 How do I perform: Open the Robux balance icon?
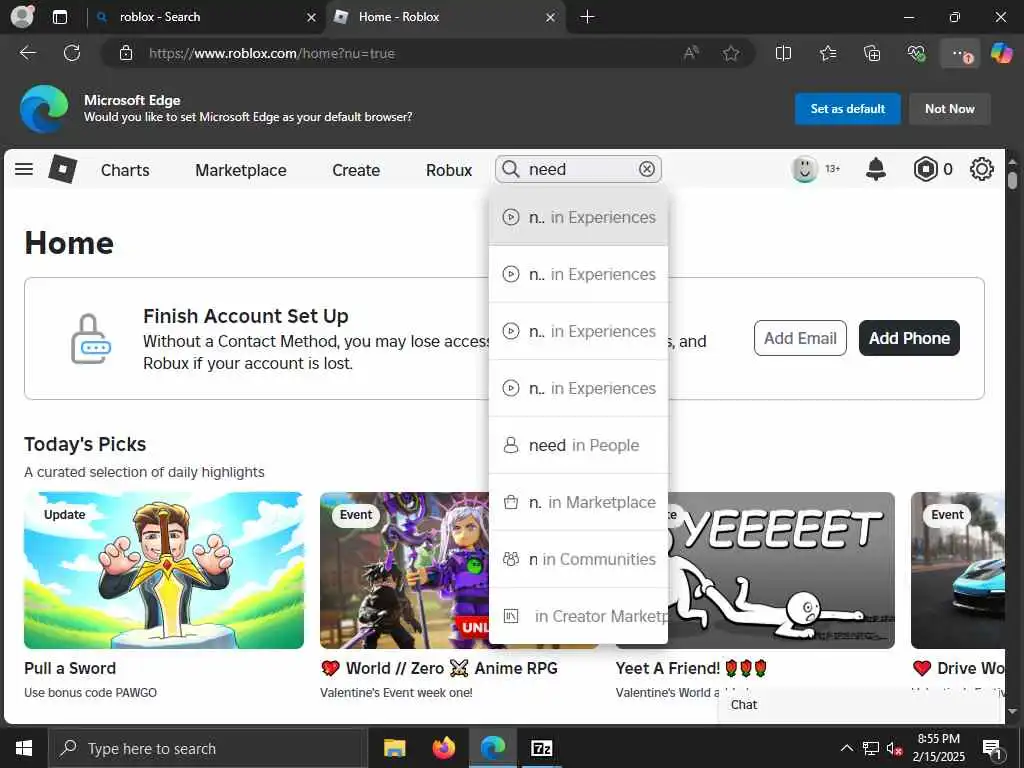pyautogui.click(x=925, y=170)
